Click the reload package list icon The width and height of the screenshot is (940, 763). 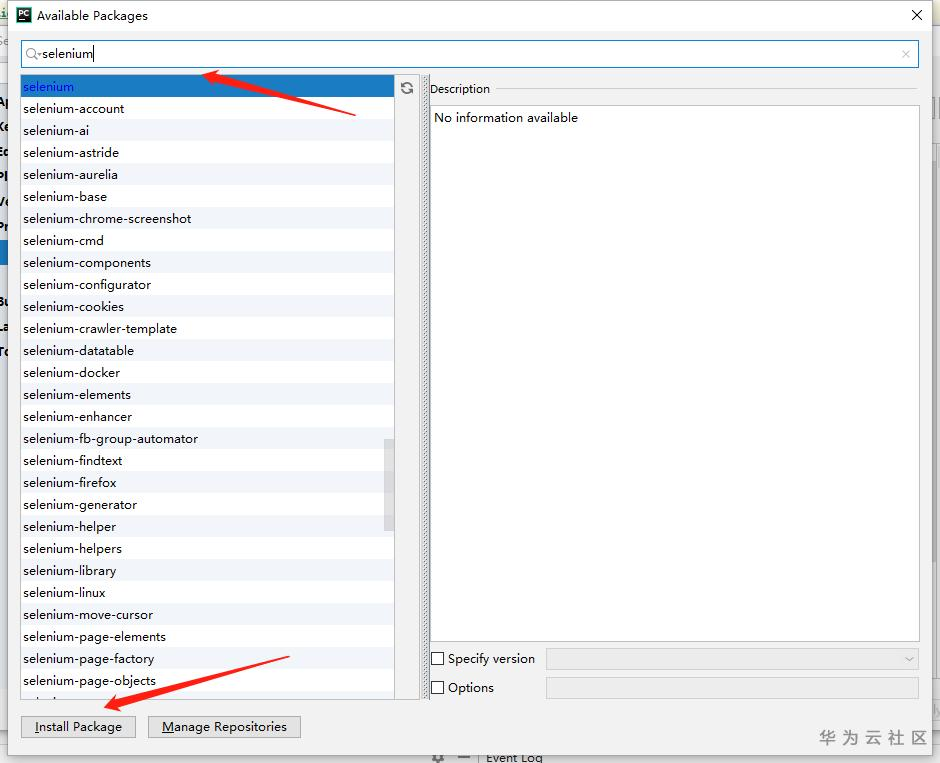407,88
